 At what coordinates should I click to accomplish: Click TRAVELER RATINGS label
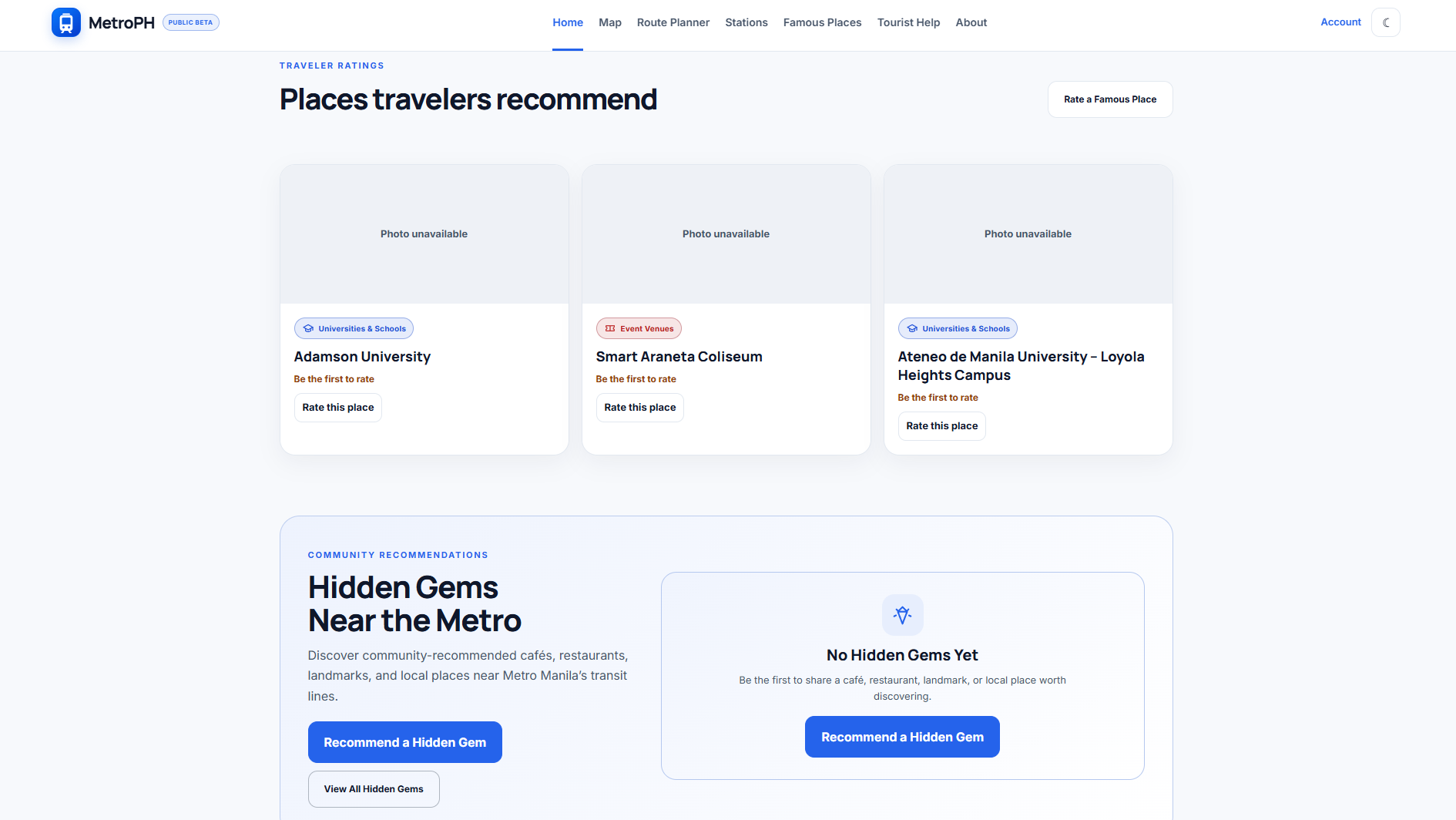coord(332,66)
